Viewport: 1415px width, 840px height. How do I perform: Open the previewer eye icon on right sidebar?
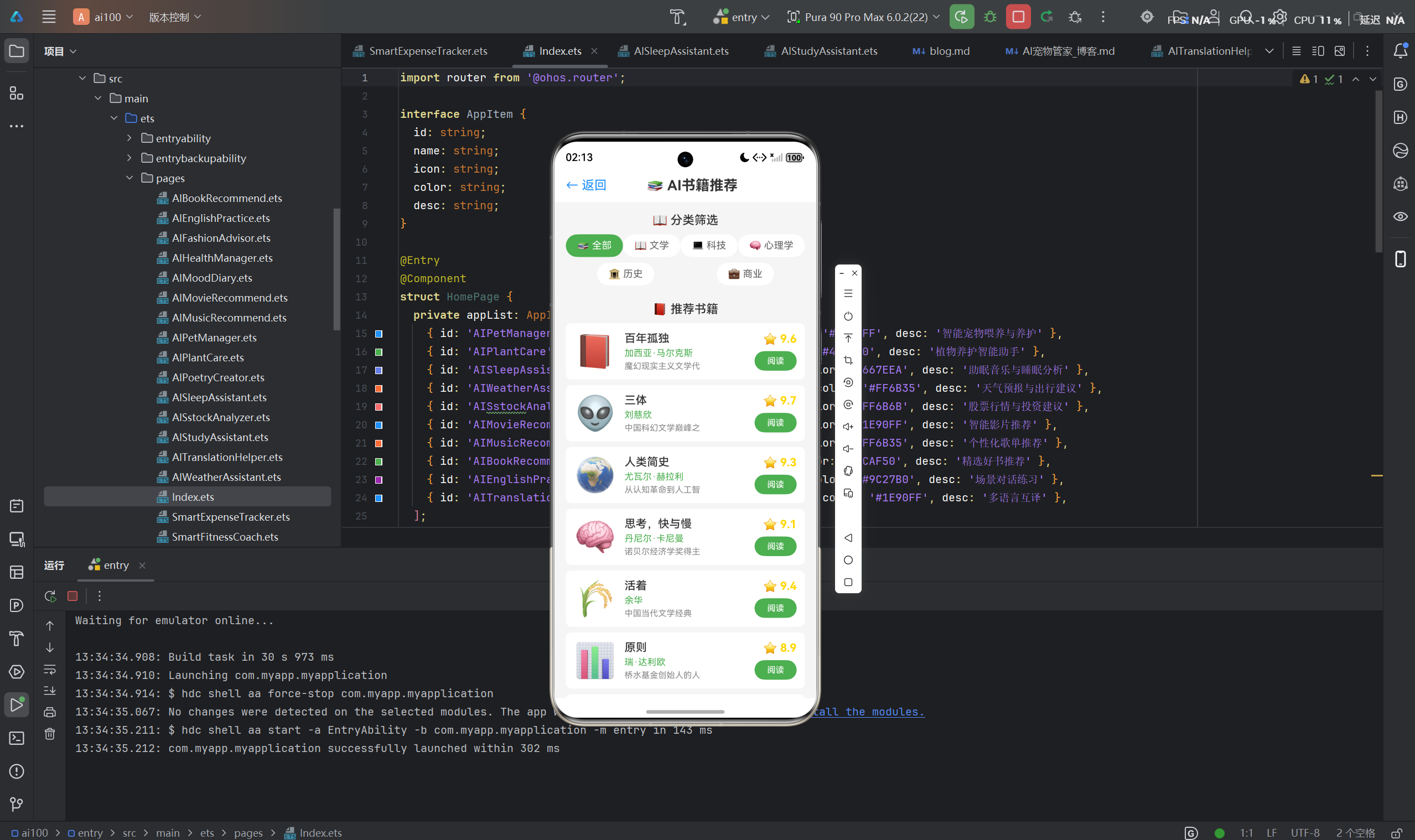point(1400,216)
